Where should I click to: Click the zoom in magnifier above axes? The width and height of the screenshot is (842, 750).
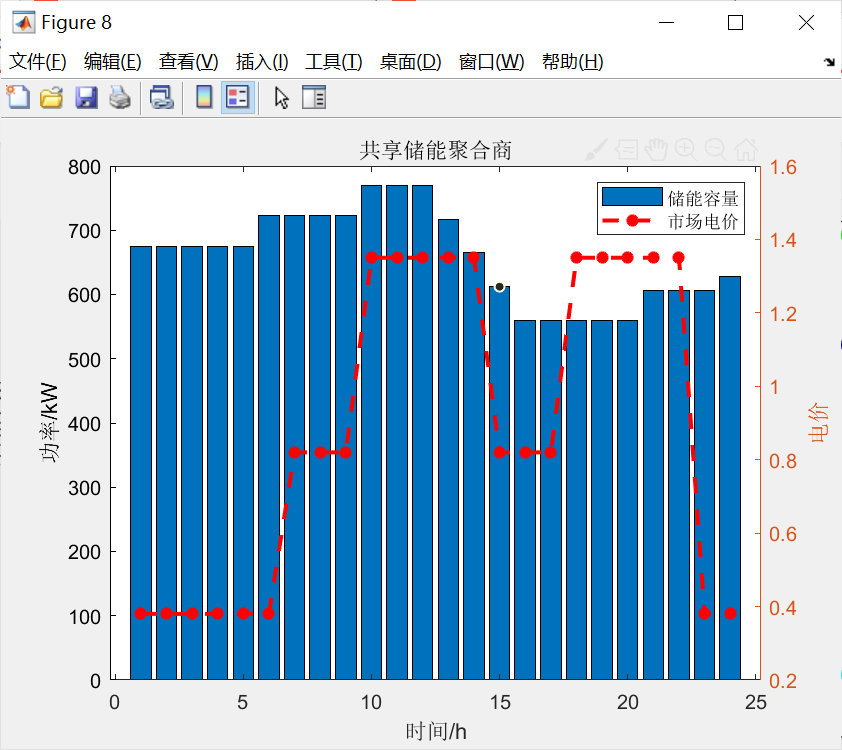[x=686, y=150]
